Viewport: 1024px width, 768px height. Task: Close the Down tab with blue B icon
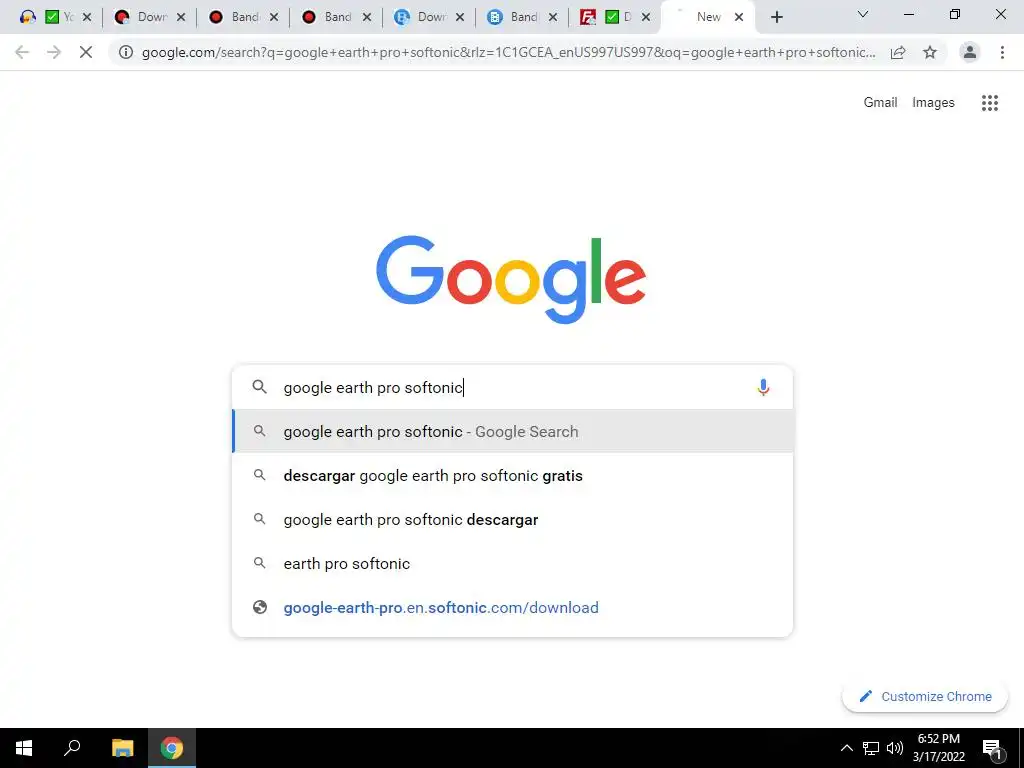point(460,18)
